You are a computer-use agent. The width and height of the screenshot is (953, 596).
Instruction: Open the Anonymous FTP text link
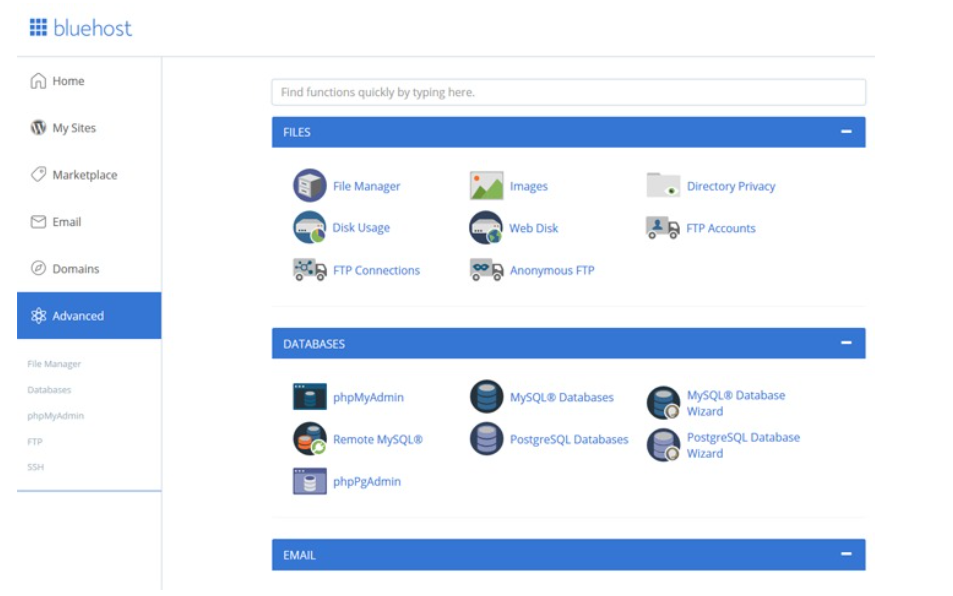tap(552, 270)
